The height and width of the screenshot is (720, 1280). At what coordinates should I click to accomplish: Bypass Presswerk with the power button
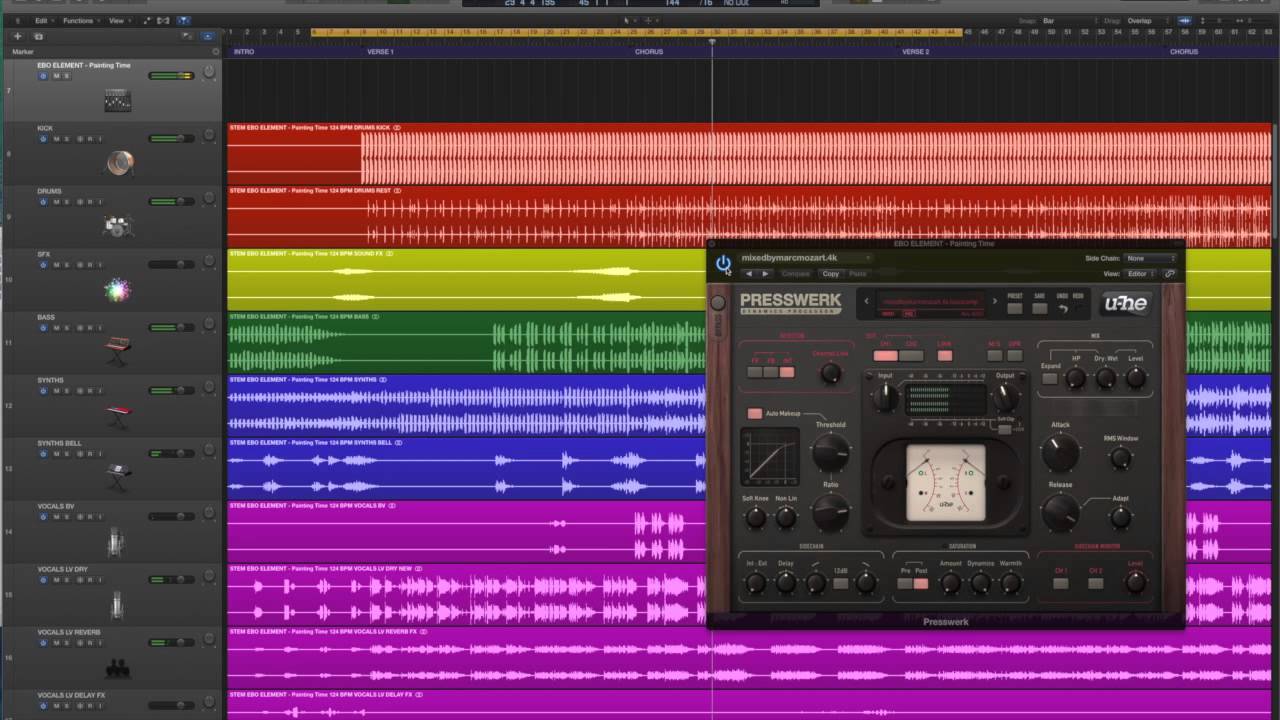coord(723,263)
